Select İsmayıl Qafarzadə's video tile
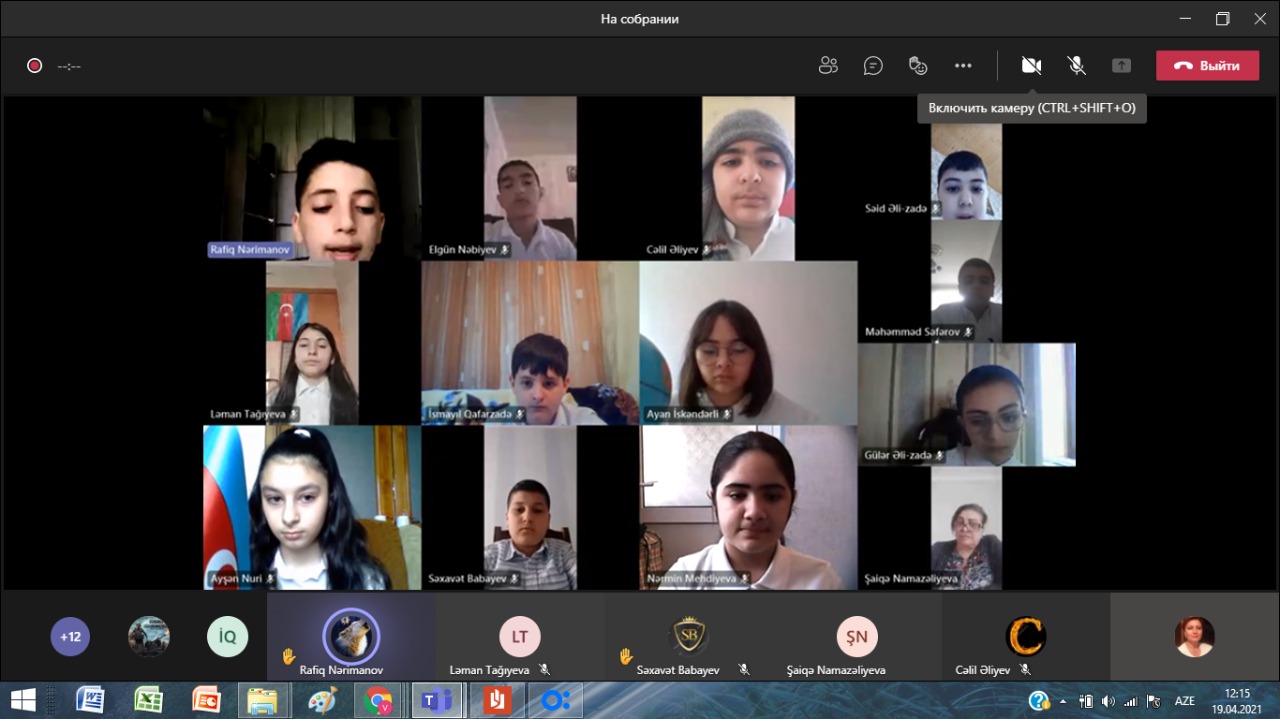 coord(530,342)
